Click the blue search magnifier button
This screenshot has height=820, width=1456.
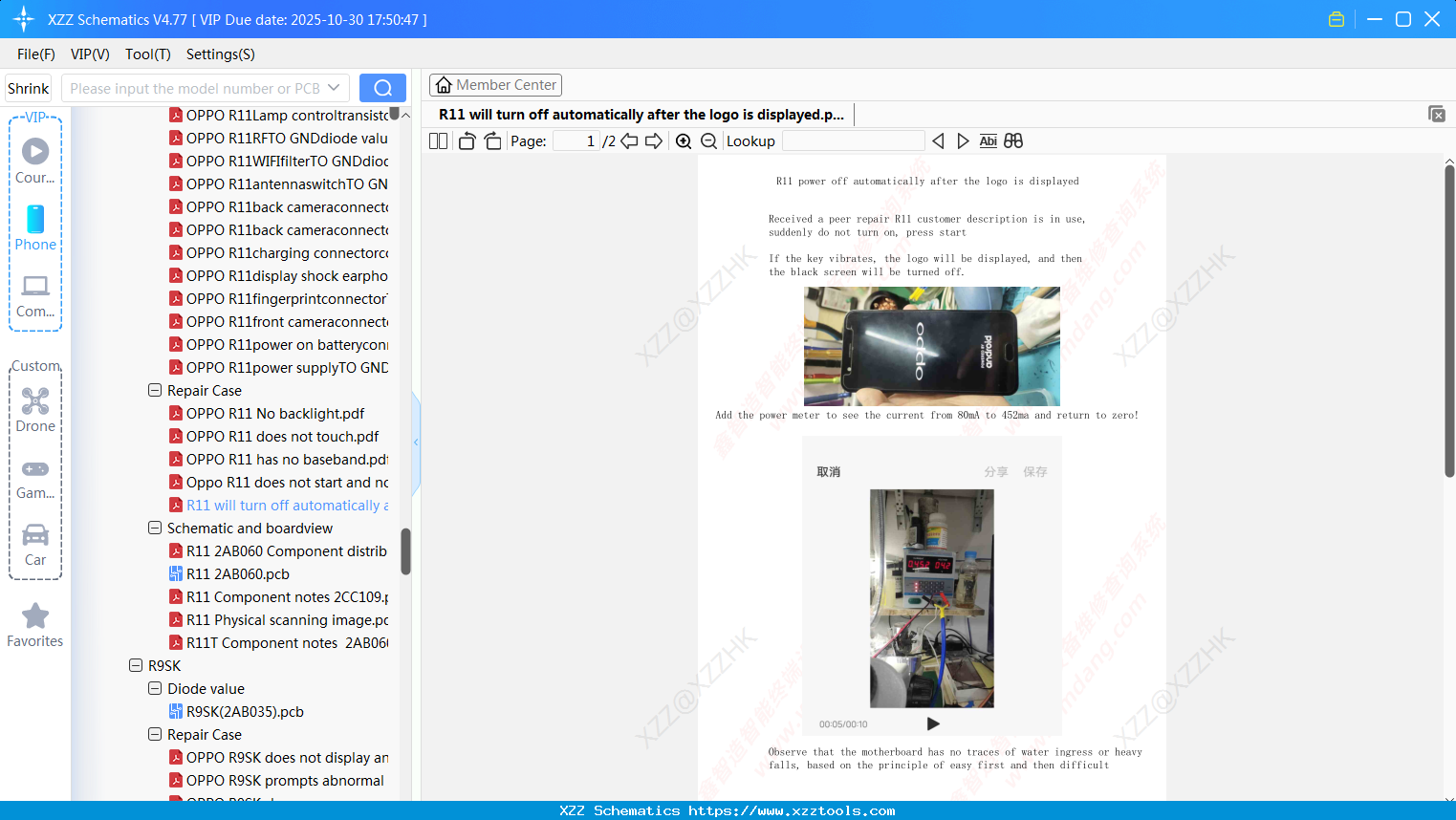[x=382, y=88]
